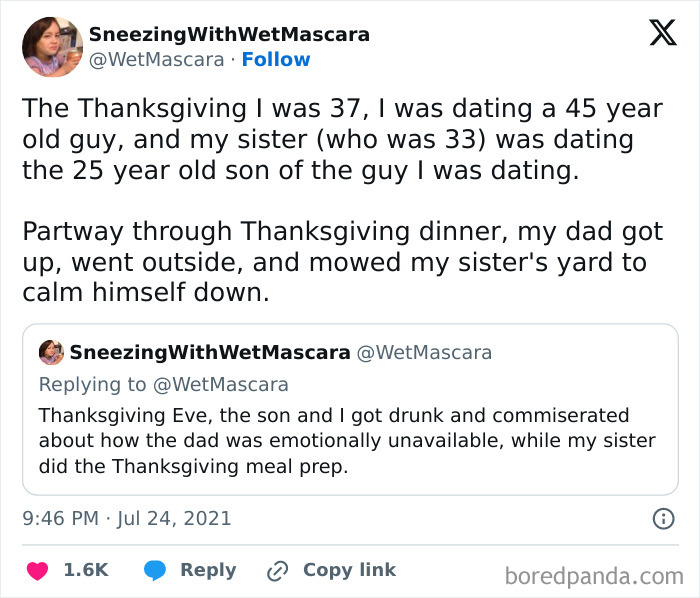Select the Copy link text
The image size is (700, 598).
point(349,570)
